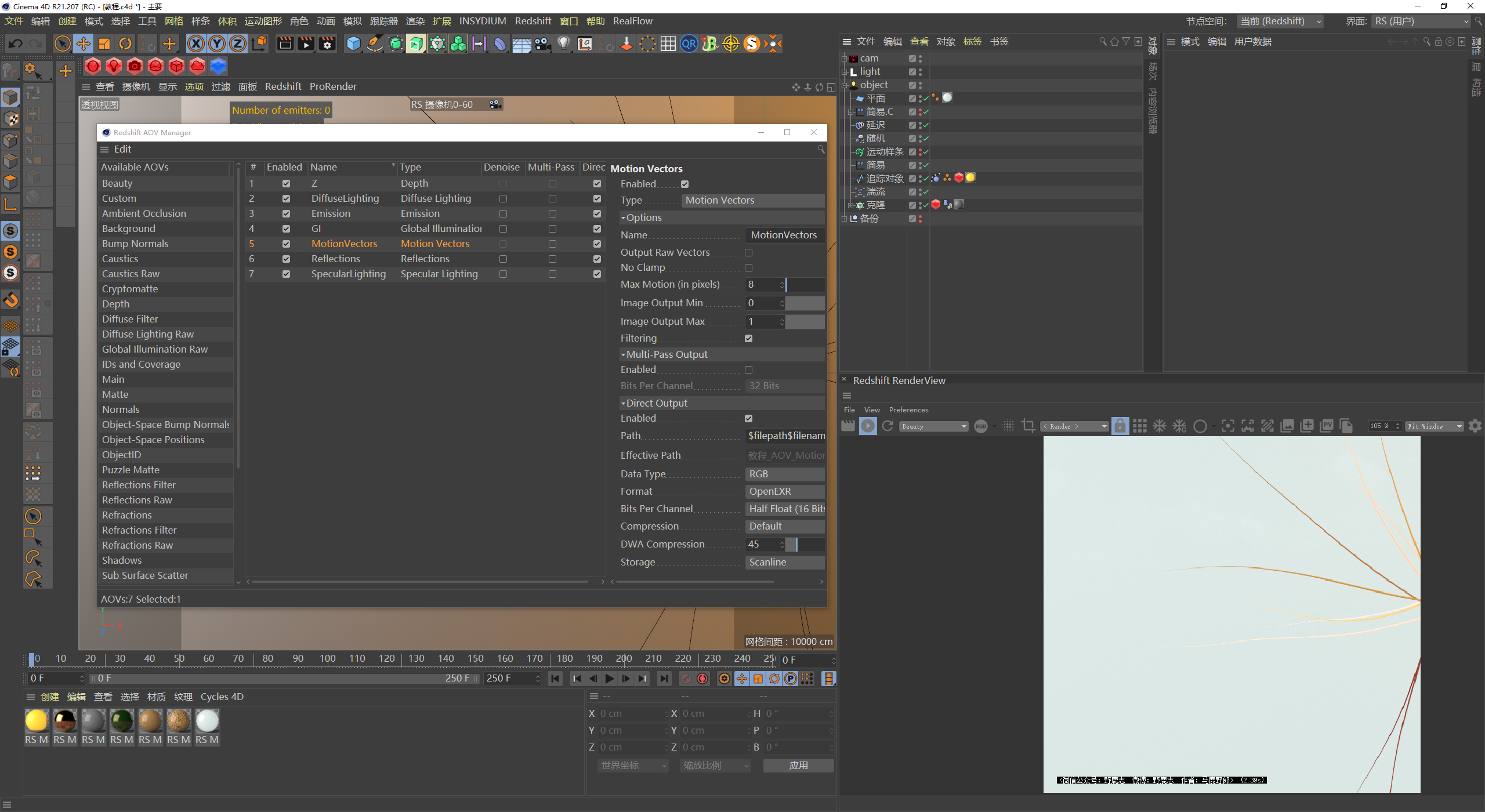
Task: Open the Format OpenEXR dropdown
Action: pyautogui.click(x=785, y=491)
